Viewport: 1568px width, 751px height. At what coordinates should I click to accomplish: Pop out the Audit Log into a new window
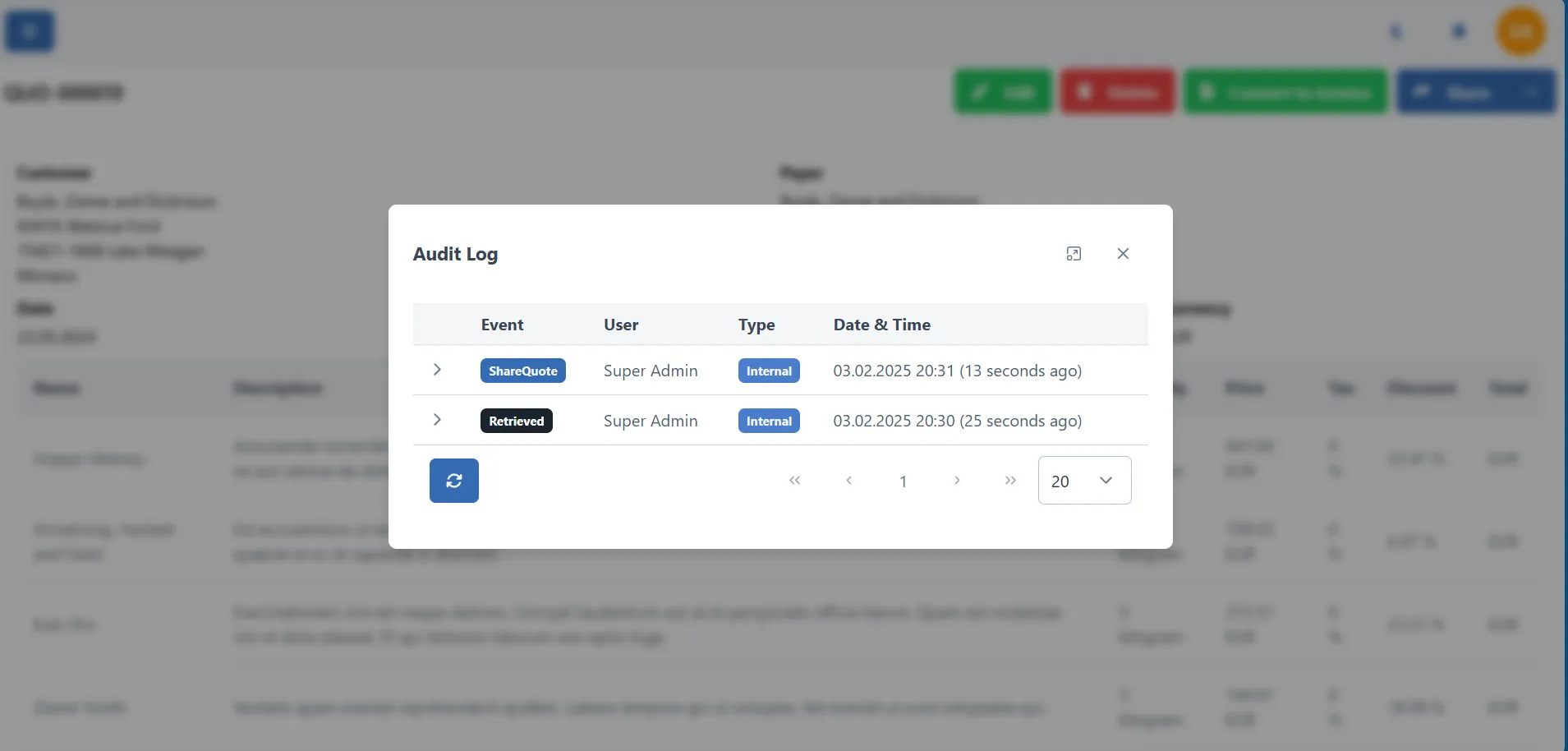click(x=1074, y=254)
